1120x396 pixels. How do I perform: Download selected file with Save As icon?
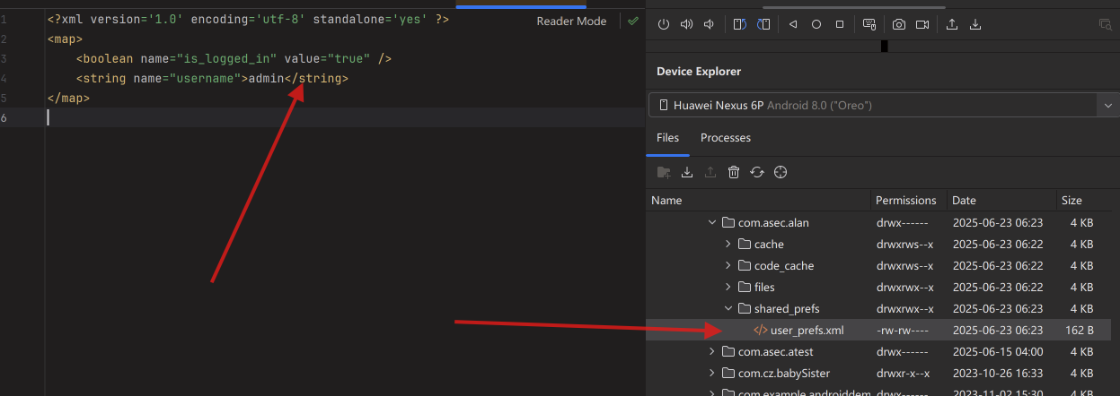[687, 172]
